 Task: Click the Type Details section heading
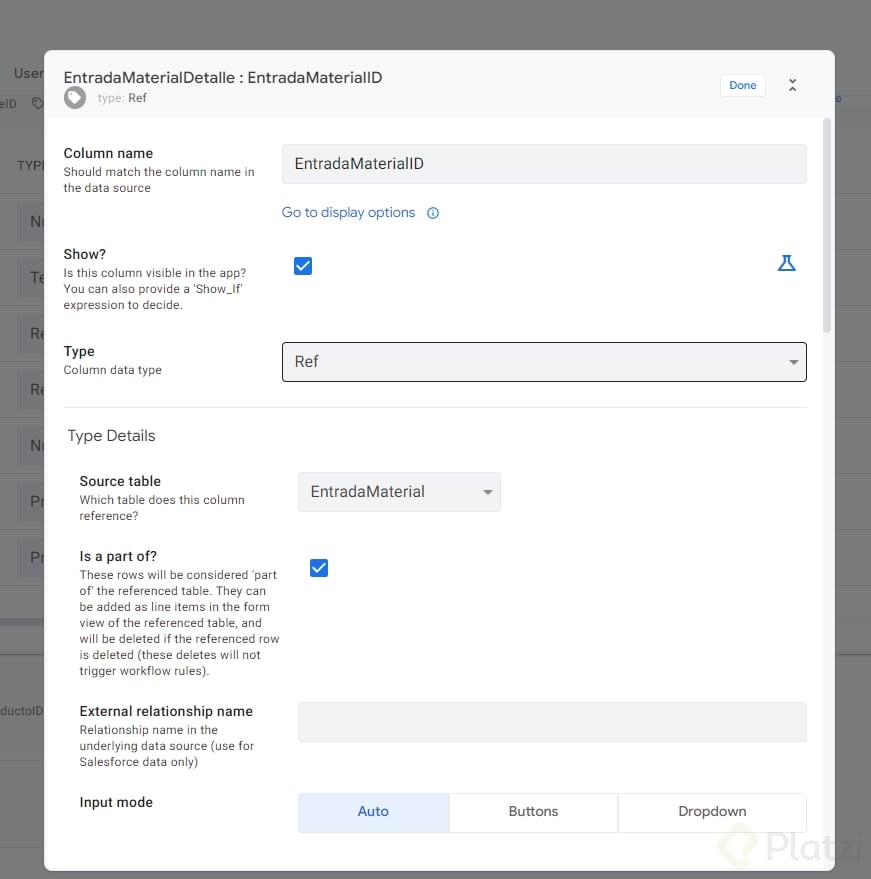coord(112,436)
